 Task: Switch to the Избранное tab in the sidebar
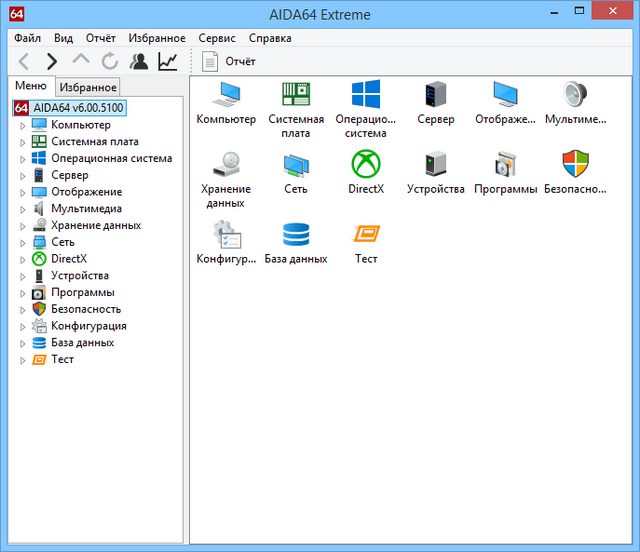tap(88, 87)
